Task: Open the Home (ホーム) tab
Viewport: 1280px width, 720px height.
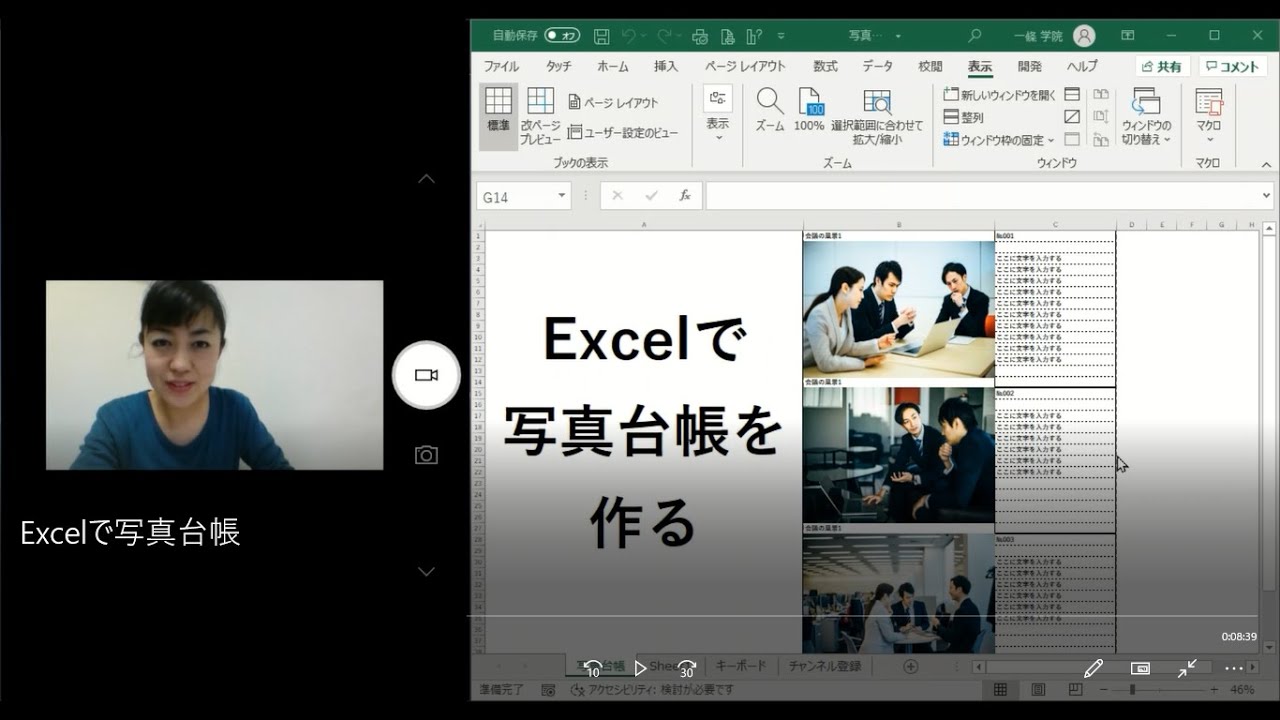Action: pos(613,66)
